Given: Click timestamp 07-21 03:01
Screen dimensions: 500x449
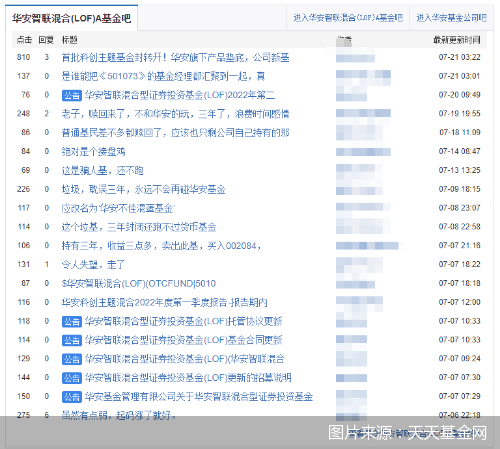Looking at the screenshot, I should pos(459,76).
